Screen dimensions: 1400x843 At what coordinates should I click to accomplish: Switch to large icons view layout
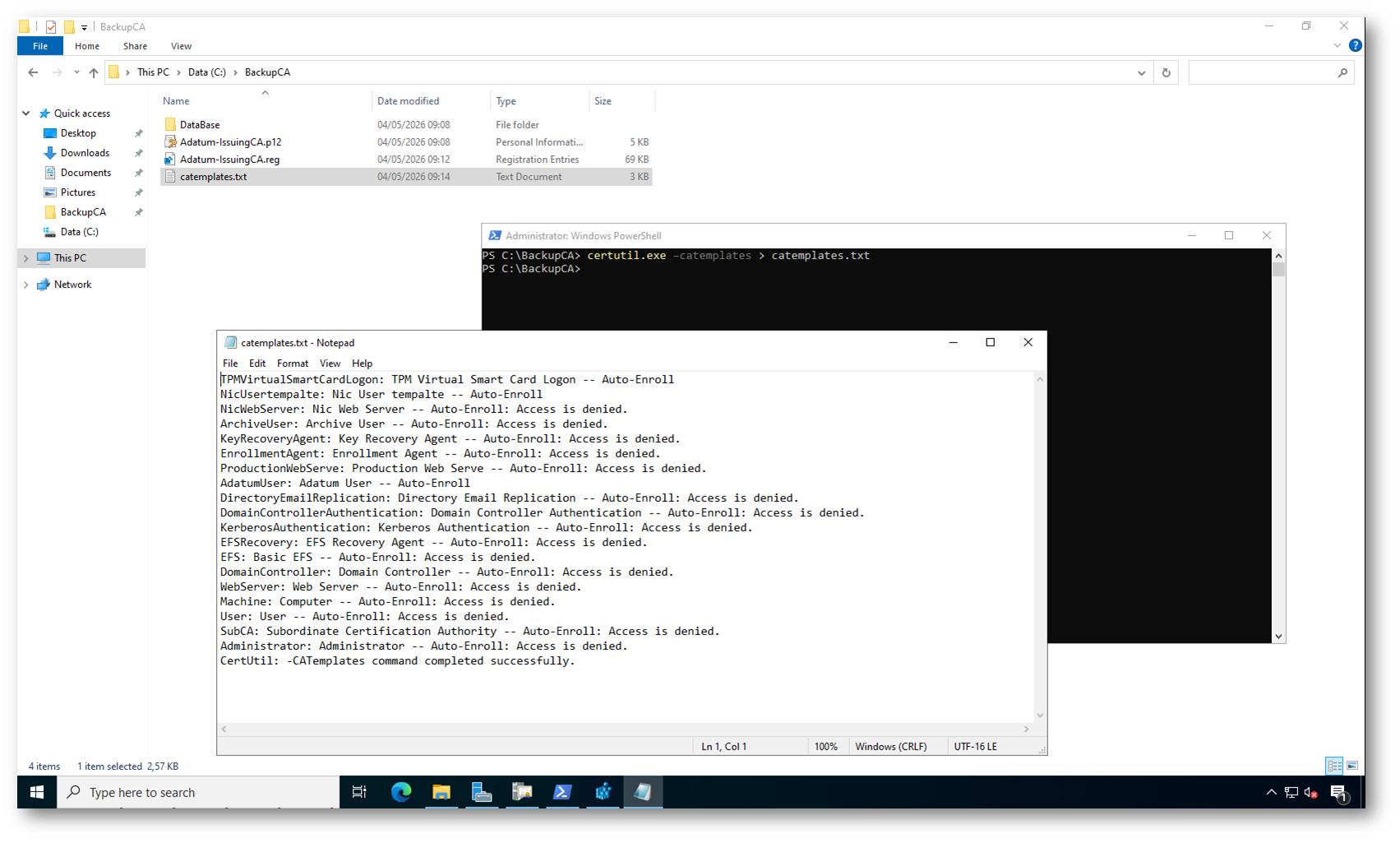point(1352,766)
